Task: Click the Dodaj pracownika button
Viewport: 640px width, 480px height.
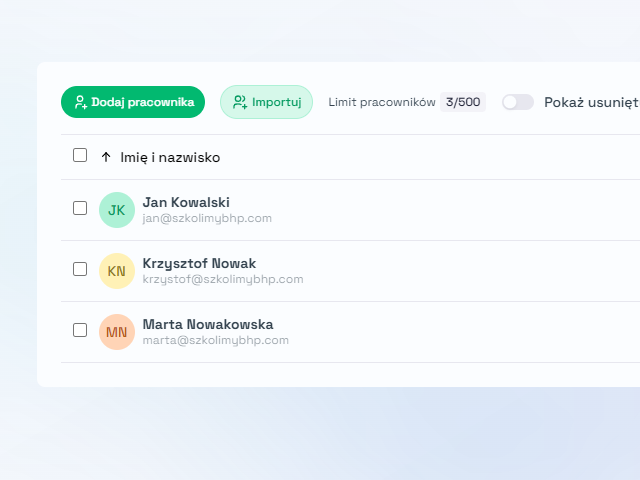Action: click(133, 102)
